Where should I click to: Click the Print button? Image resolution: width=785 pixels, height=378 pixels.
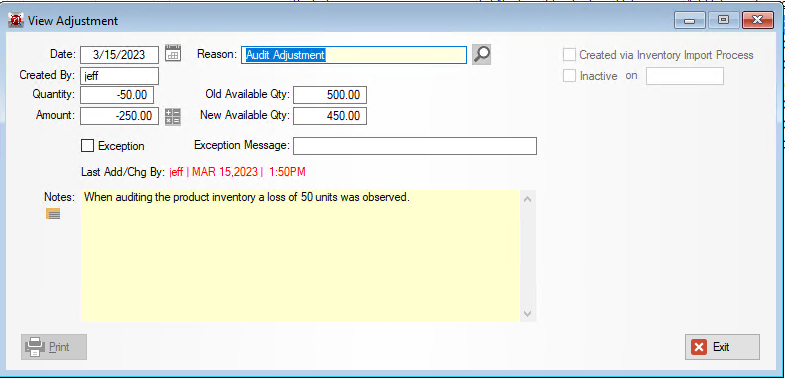54,347
